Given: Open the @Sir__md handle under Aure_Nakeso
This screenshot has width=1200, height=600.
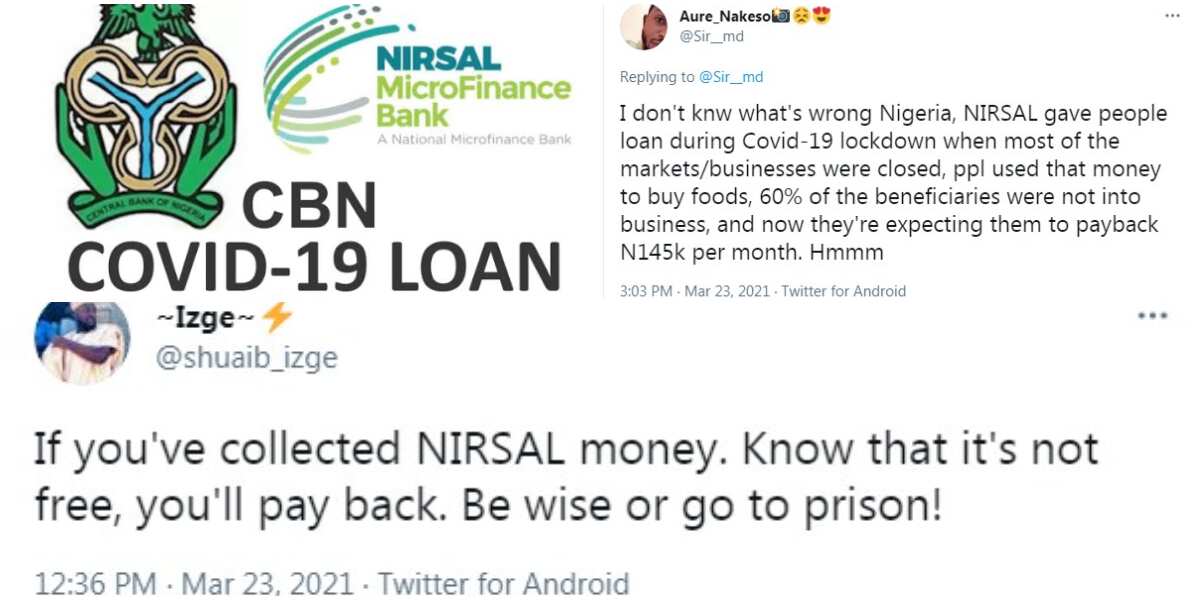Looking at the screenshot, I should coord(711,37).
